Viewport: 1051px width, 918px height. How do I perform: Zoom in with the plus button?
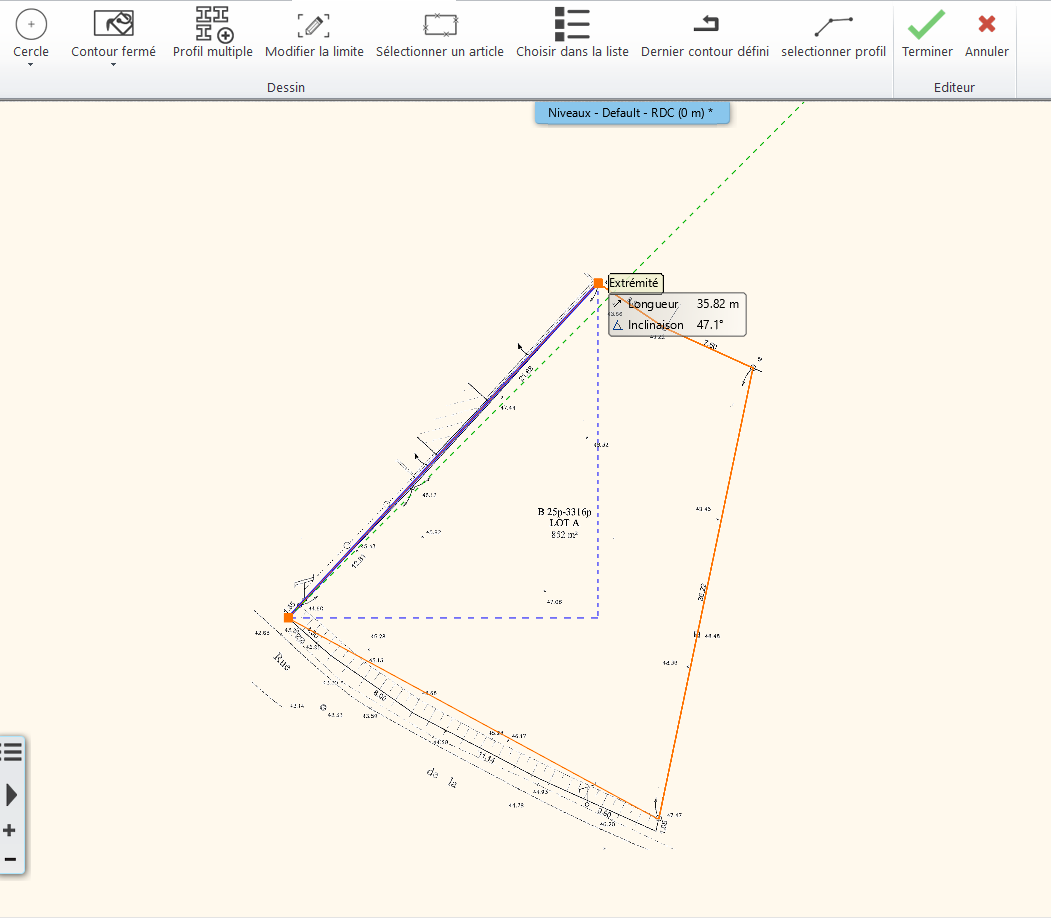(9, 831)
